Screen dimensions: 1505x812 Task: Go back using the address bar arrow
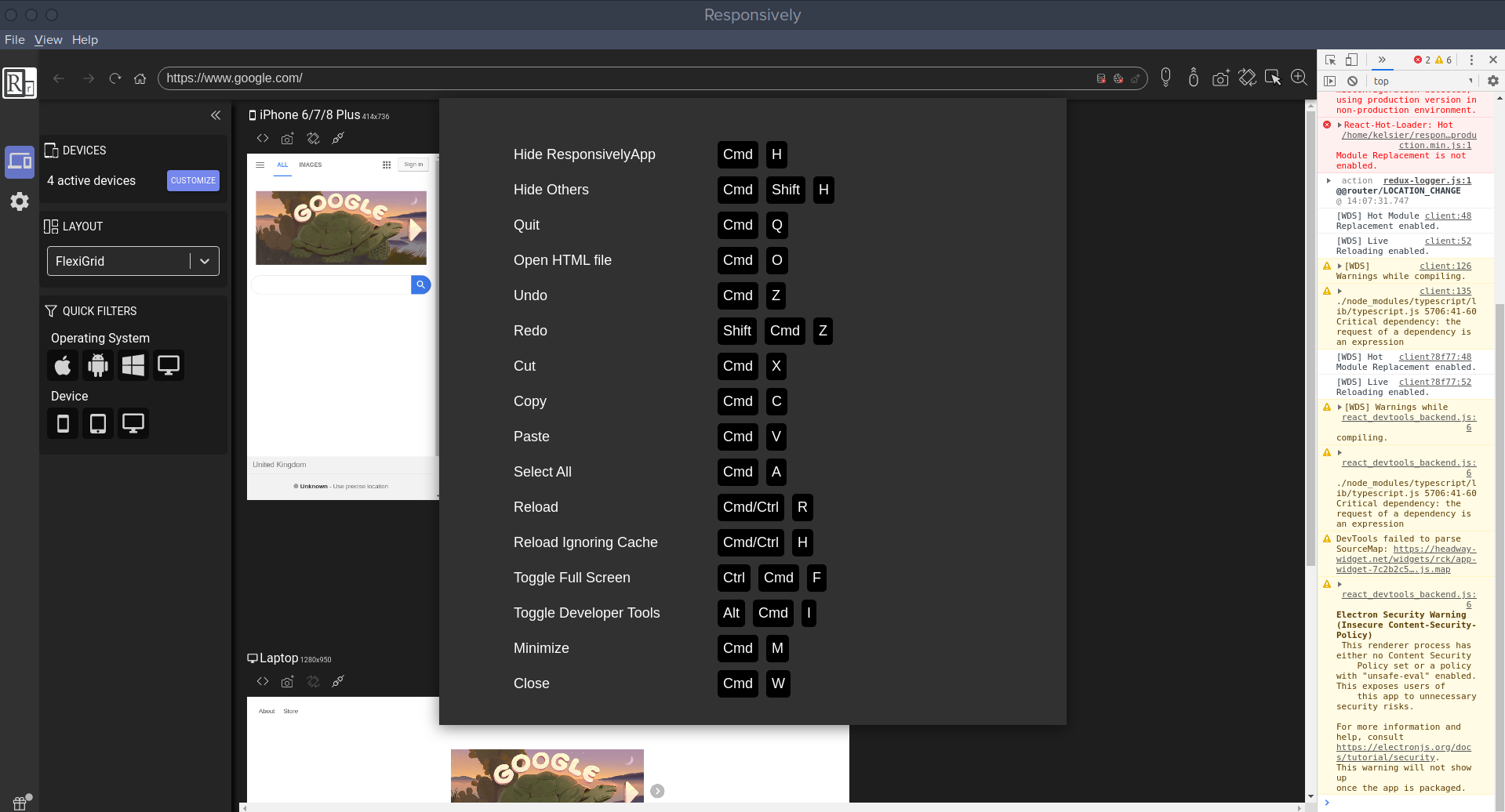59,78
